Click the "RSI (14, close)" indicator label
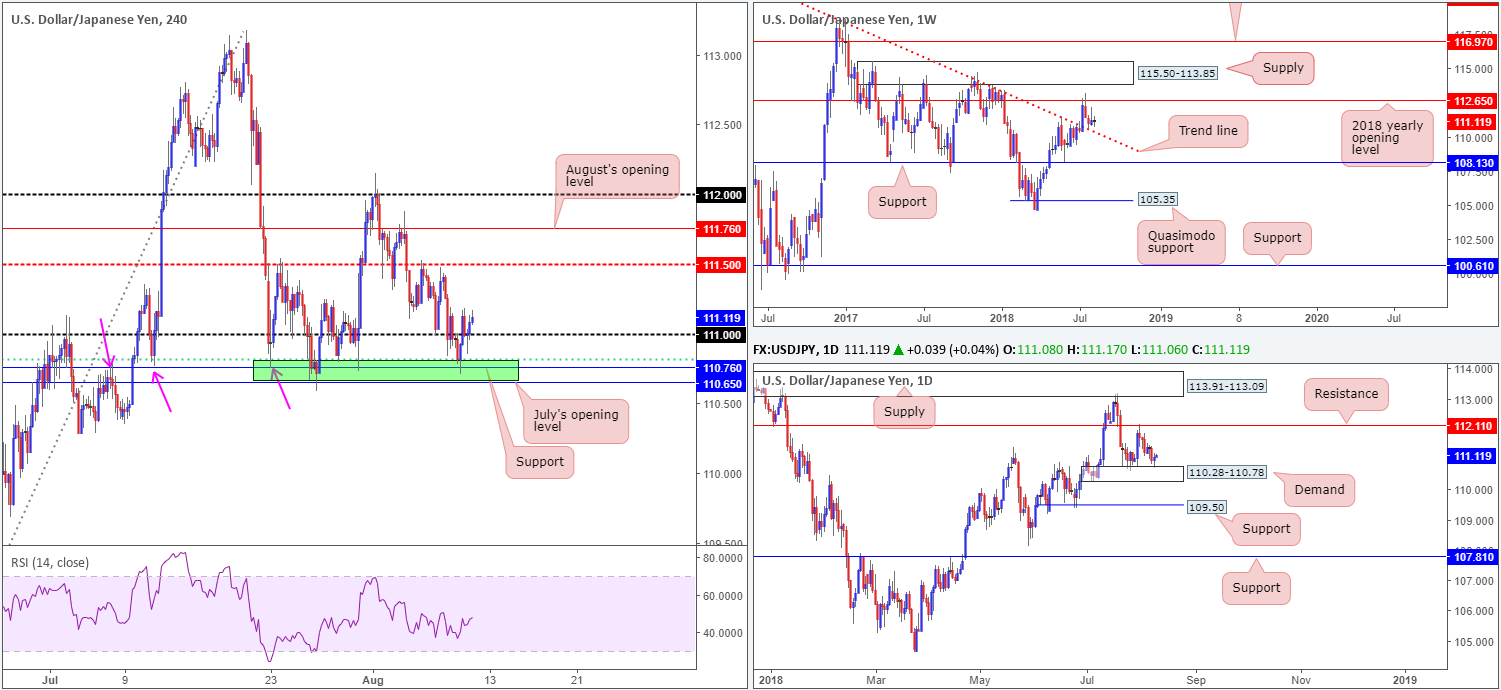This screenshot has width=1501, height=690. point(49,563)
